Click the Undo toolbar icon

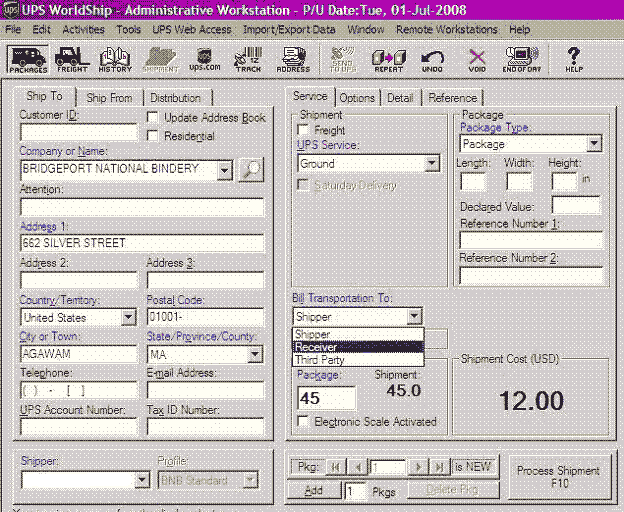tap(432, 60)
